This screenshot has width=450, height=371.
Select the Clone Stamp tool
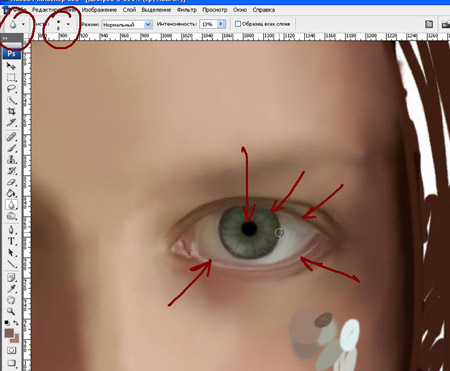click(11, 159)
